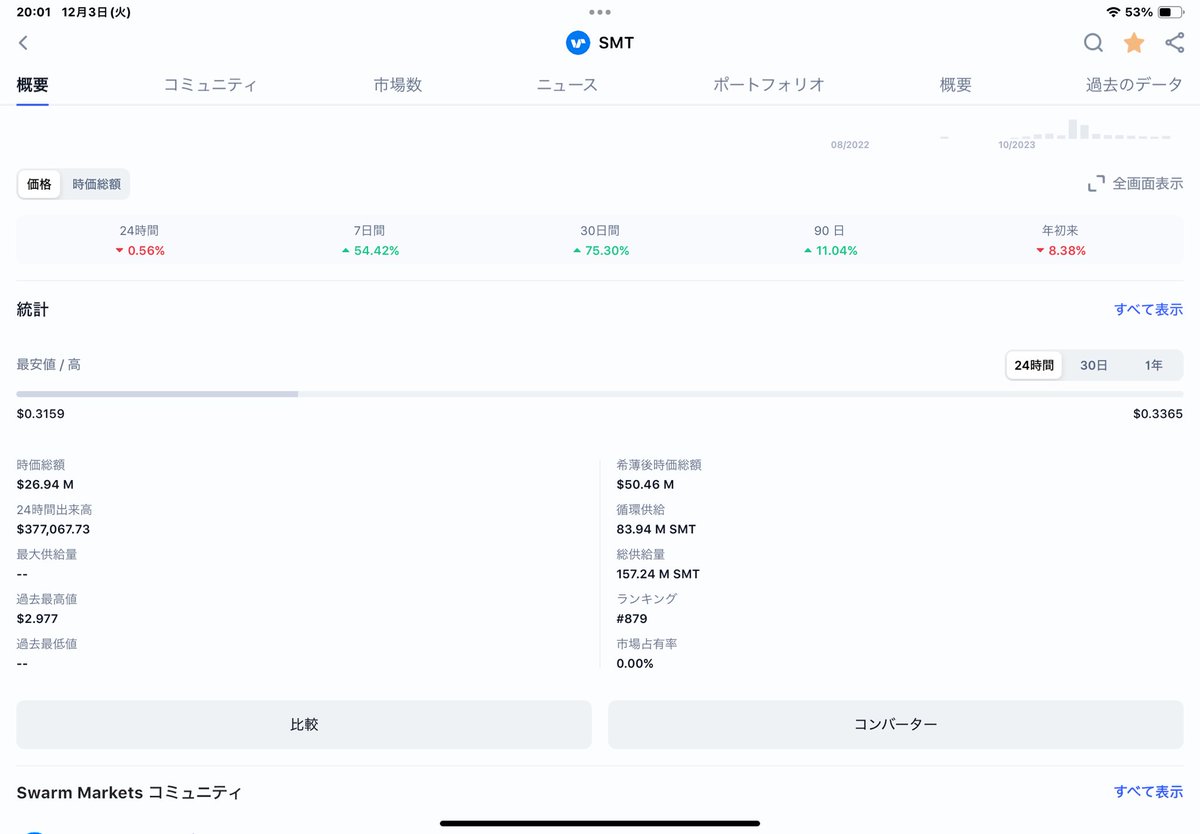Screen dimensions: 1200x834
Task: Tap 時価総額 value $26.94 M
Action: tap(45, 485)
